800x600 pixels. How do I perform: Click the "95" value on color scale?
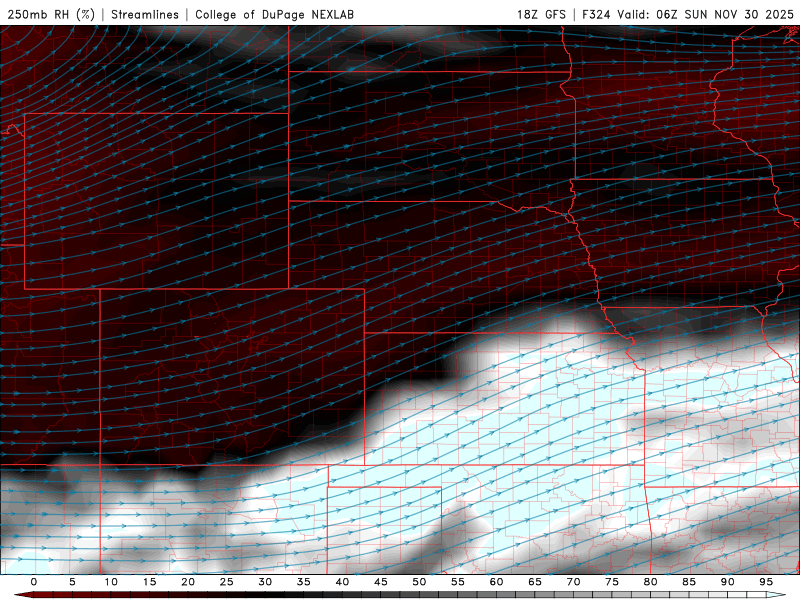pos(766,582)
